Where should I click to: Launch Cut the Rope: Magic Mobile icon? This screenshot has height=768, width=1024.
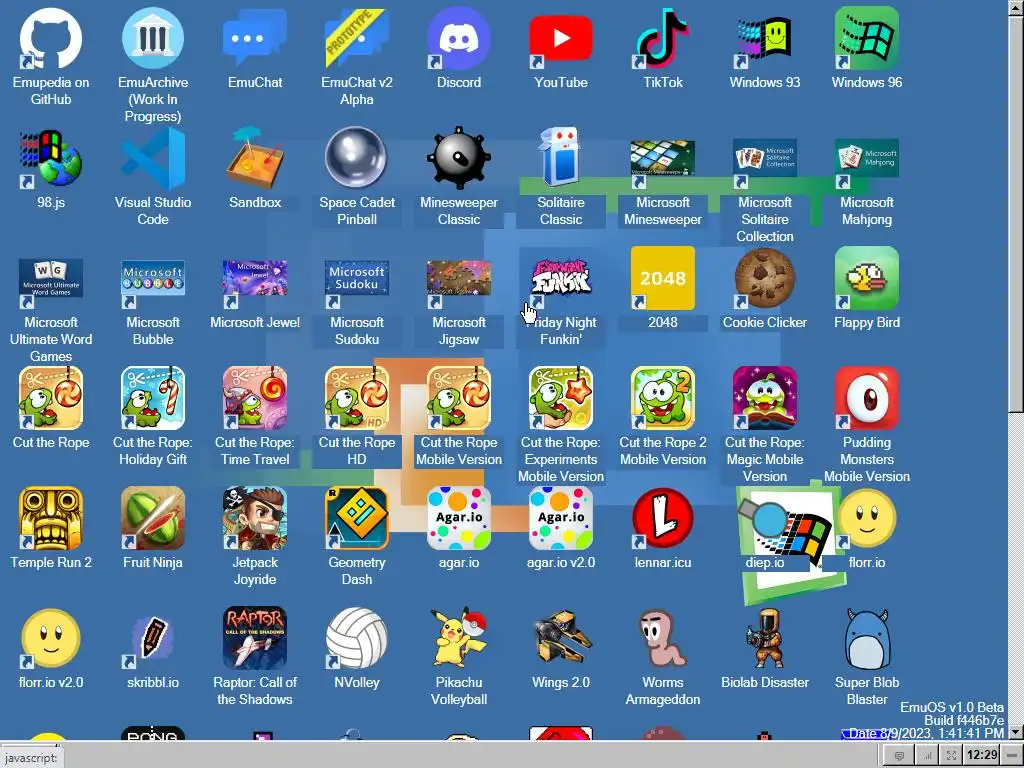tap(764, 398)
